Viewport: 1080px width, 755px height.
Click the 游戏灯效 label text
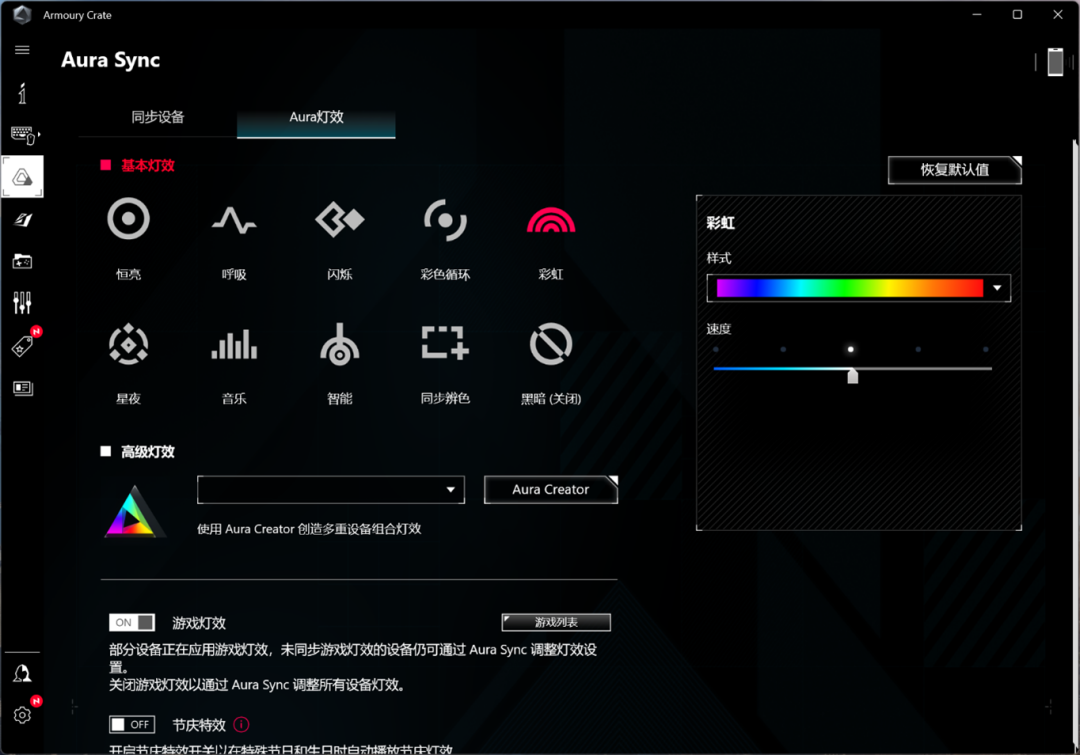(x=199, y=623)
